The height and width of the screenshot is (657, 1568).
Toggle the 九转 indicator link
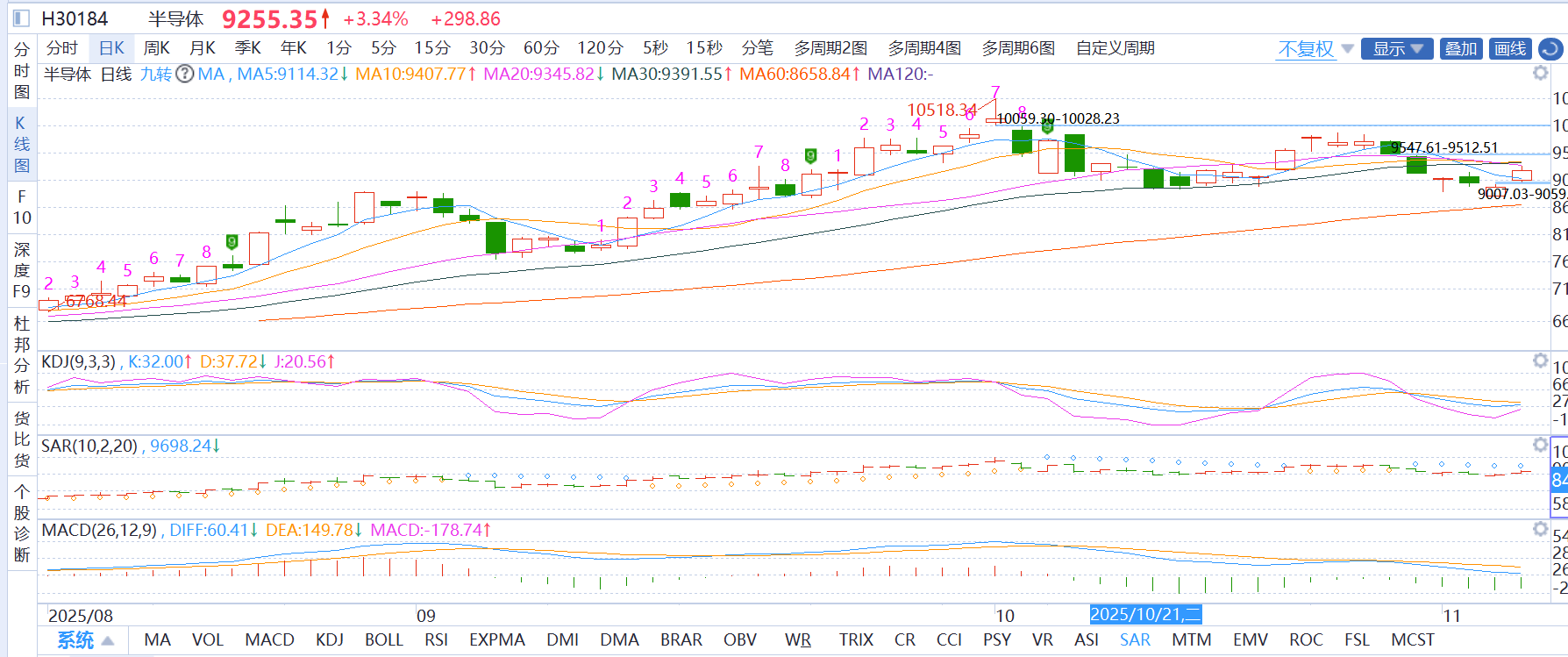tap(156, 74)
